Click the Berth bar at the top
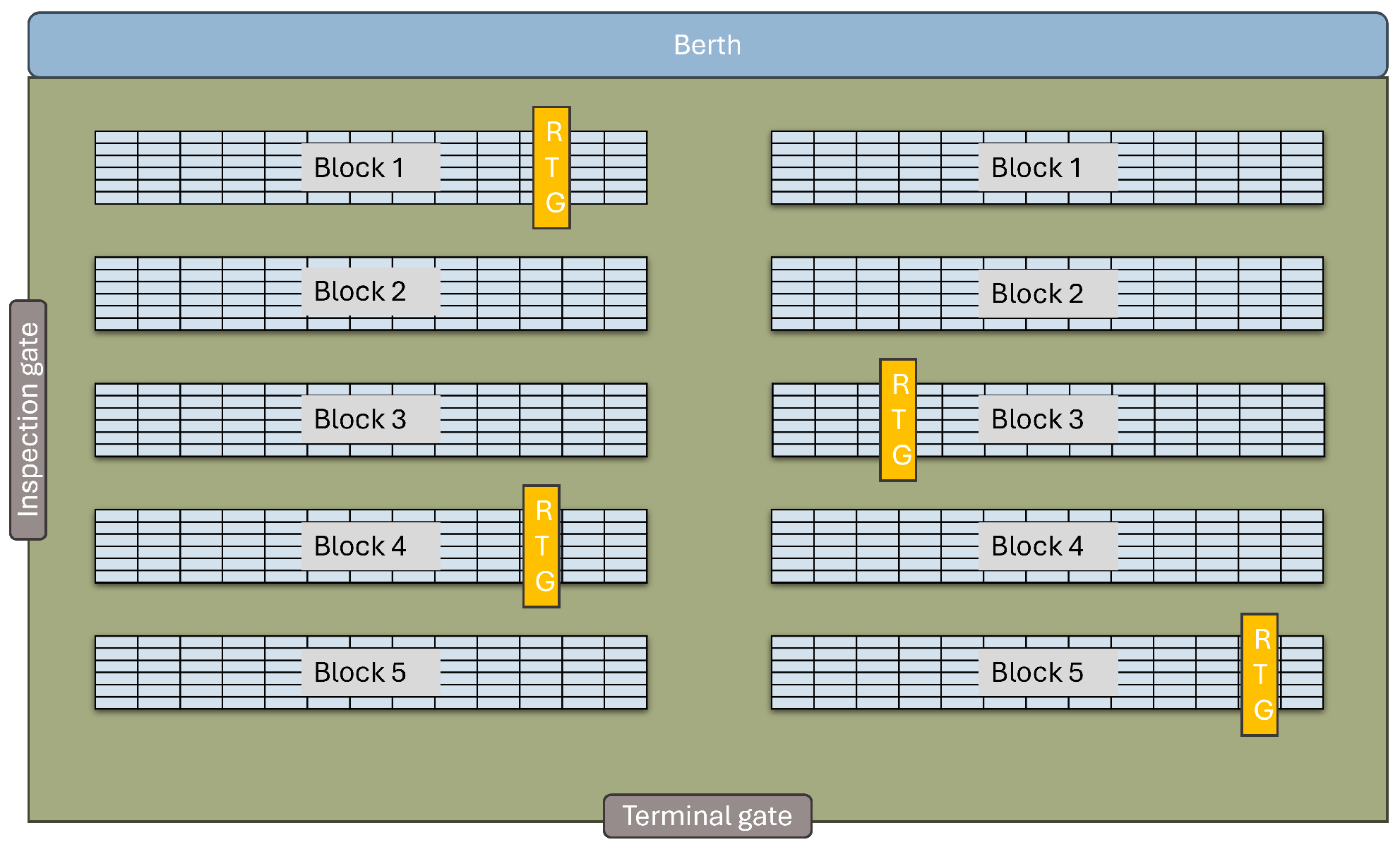 [x=707, y=44]
